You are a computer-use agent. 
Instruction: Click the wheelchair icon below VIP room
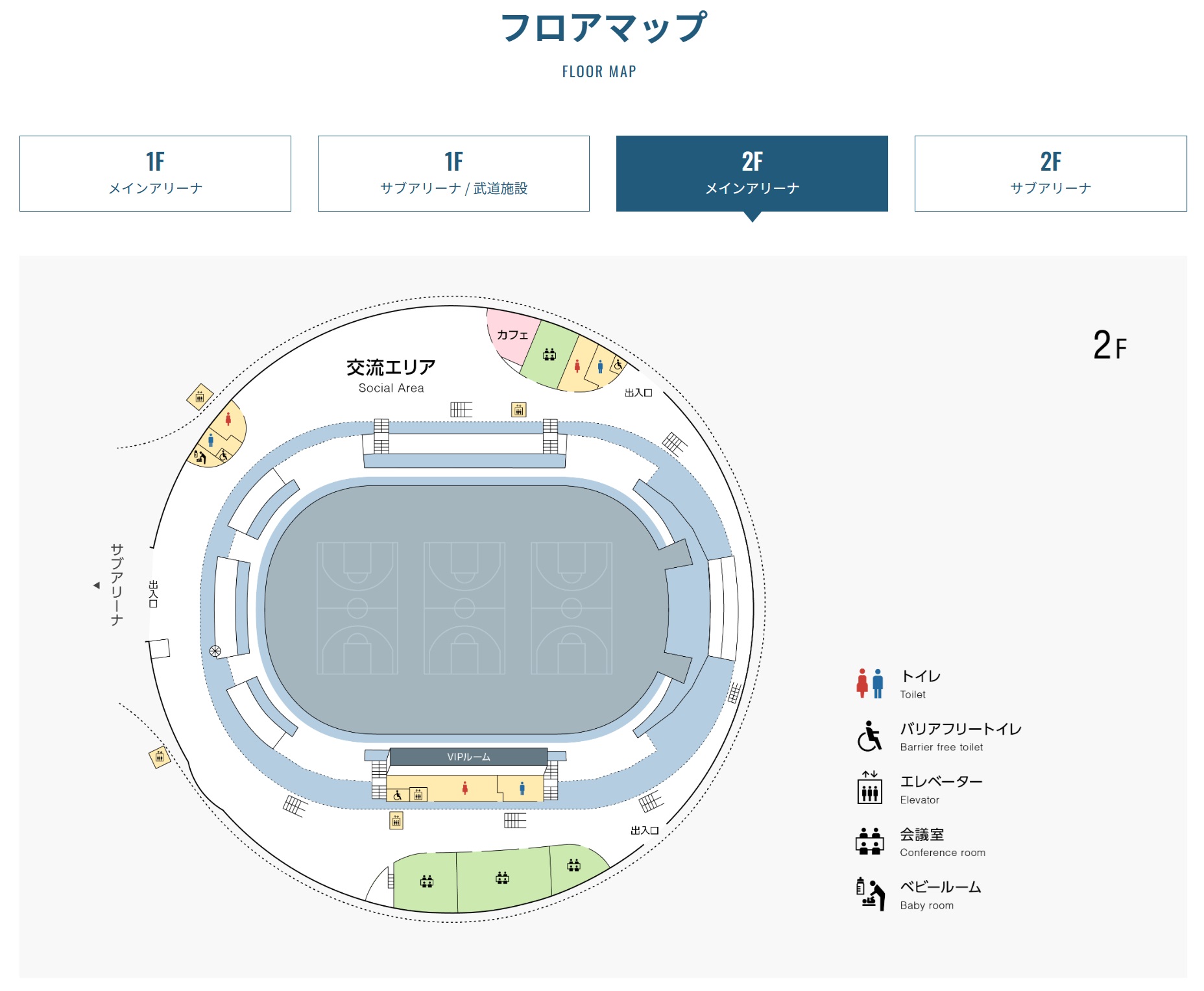point(398,795)
